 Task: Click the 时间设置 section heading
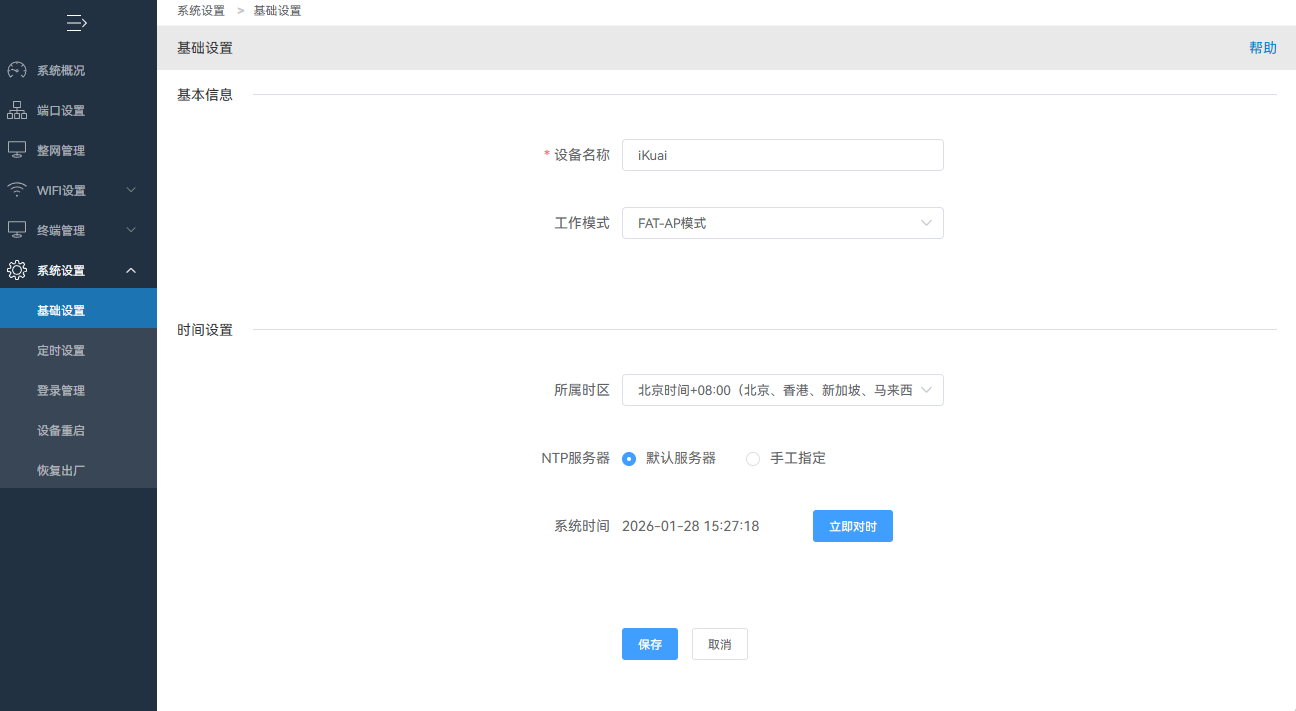click(x=205, y=330)
